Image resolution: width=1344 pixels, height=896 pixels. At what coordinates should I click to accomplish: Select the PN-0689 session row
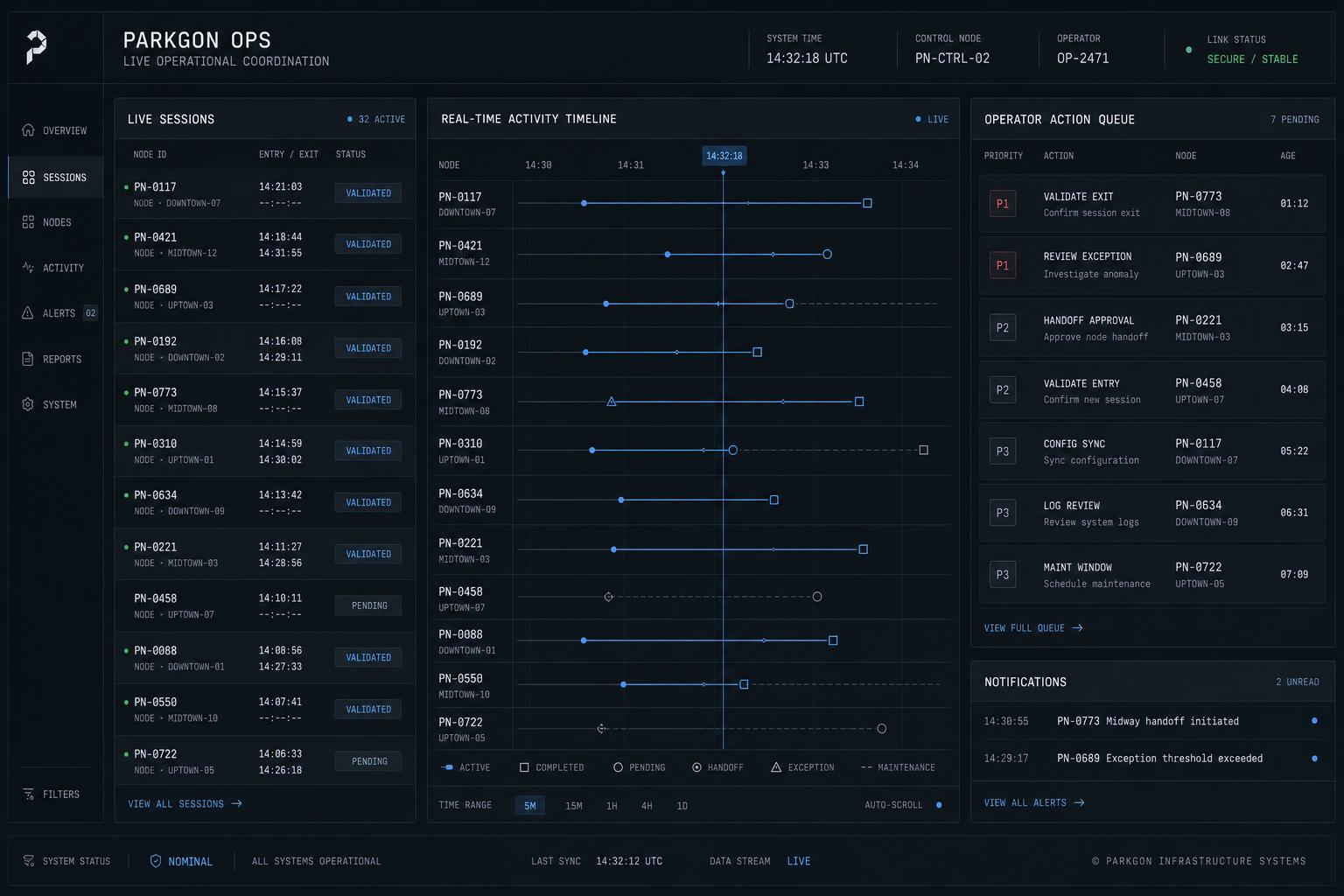click(x=265, y=297)
